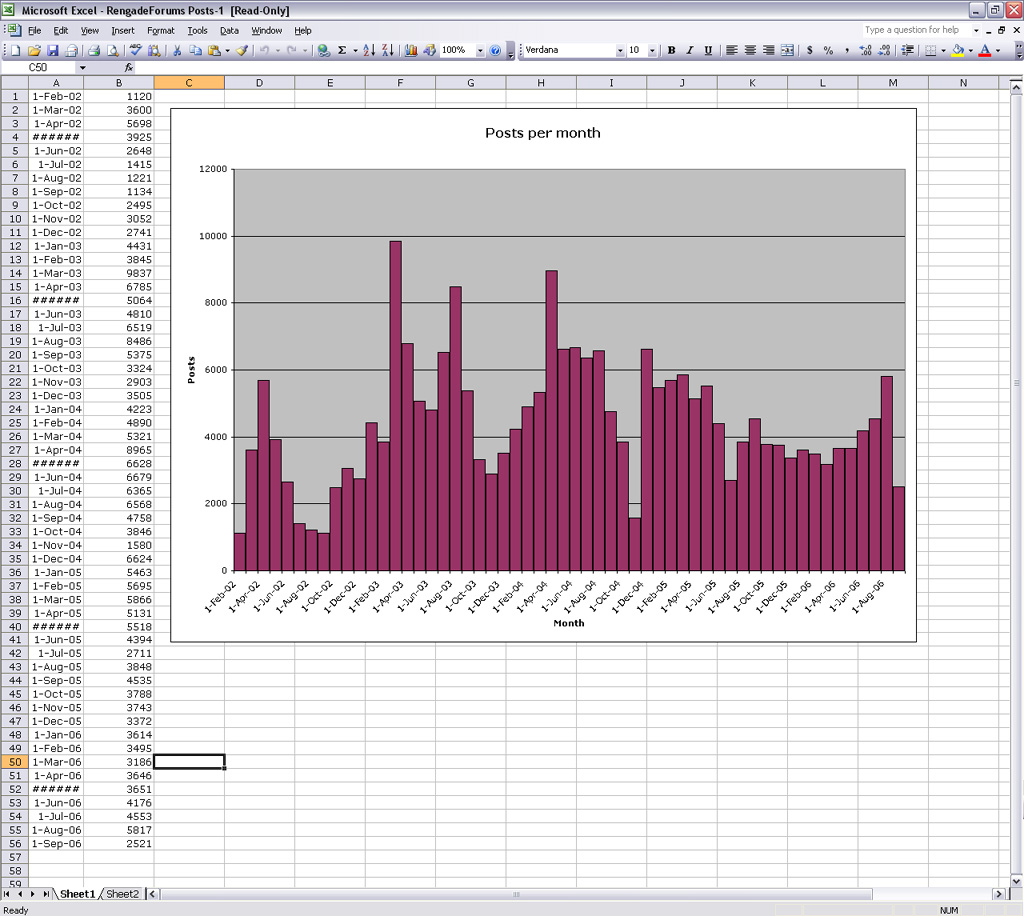The width and height of the screenshot is (1024, 916).
Task: Toggle italic formatting
Action: pyautogui.click(x=689, y=50)
